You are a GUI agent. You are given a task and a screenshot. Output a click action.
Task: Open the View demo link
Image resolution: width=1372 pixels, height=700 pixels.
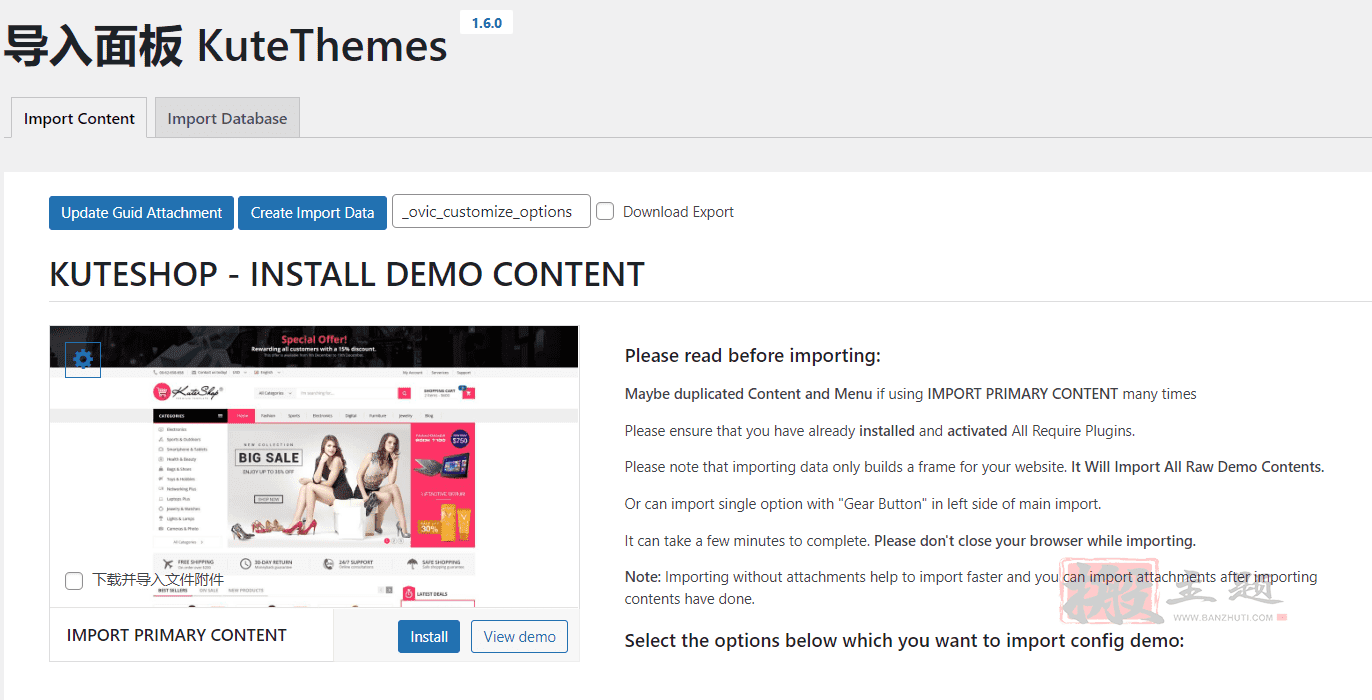pos(519,636)
